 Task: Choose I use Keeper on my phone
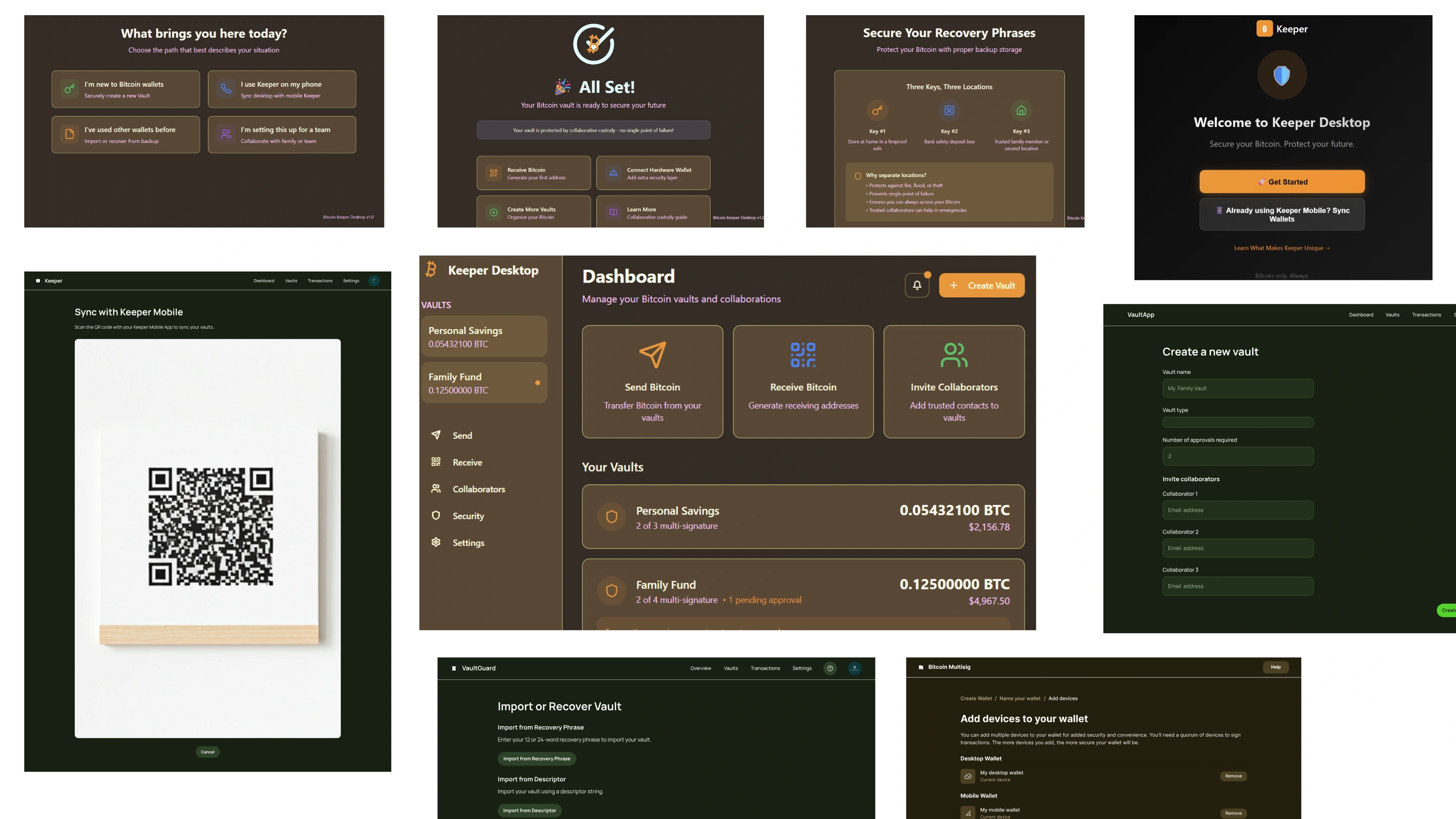282,89
